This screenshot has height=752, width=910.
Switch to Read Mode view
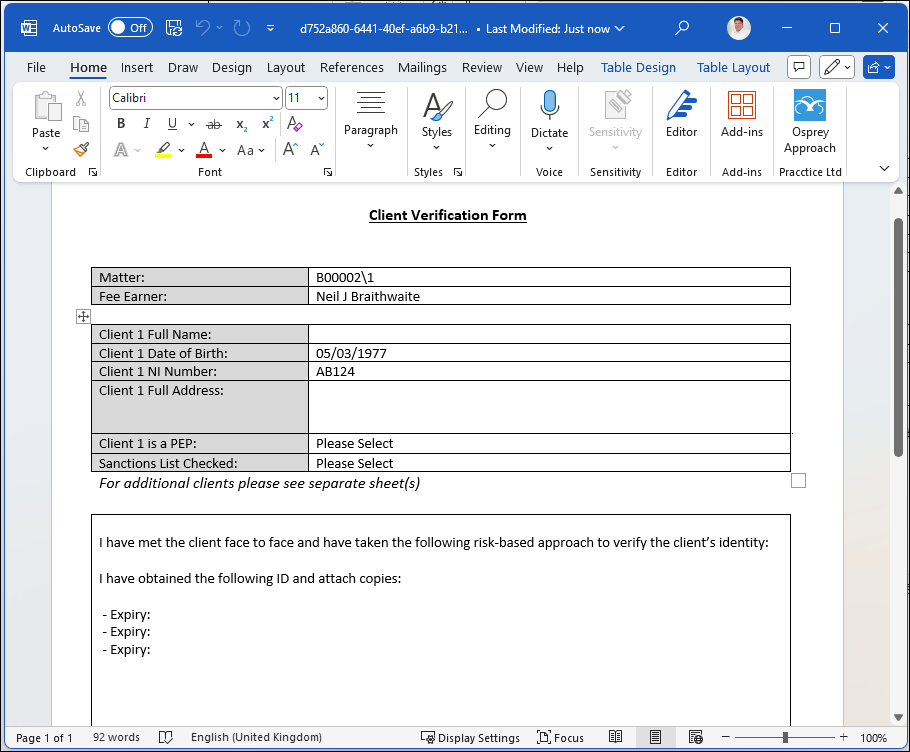click(x=615, y=737)
